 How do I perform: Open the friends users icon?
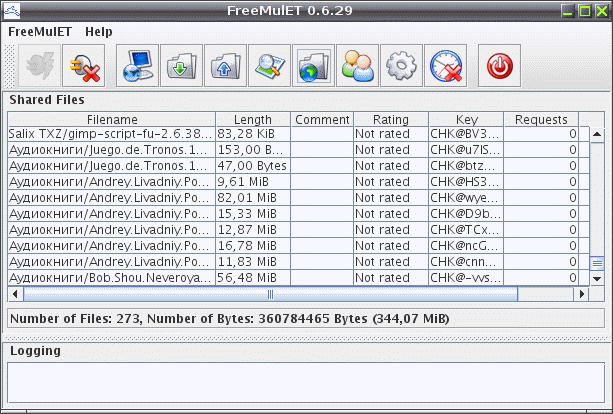(x=357, y=66)
